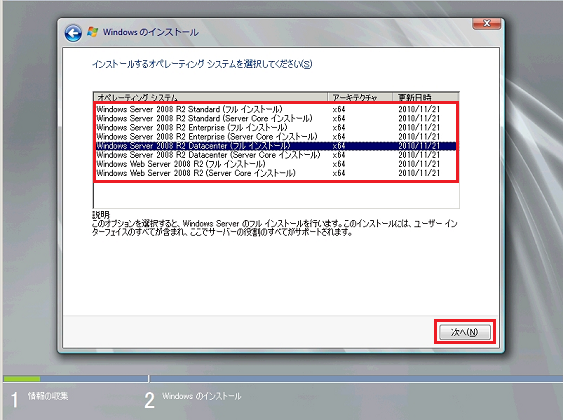The image size is (563, 420).
Task: Select Windows Web Server 2008 R2 (フル インストール)
Action: click(275, 164)
